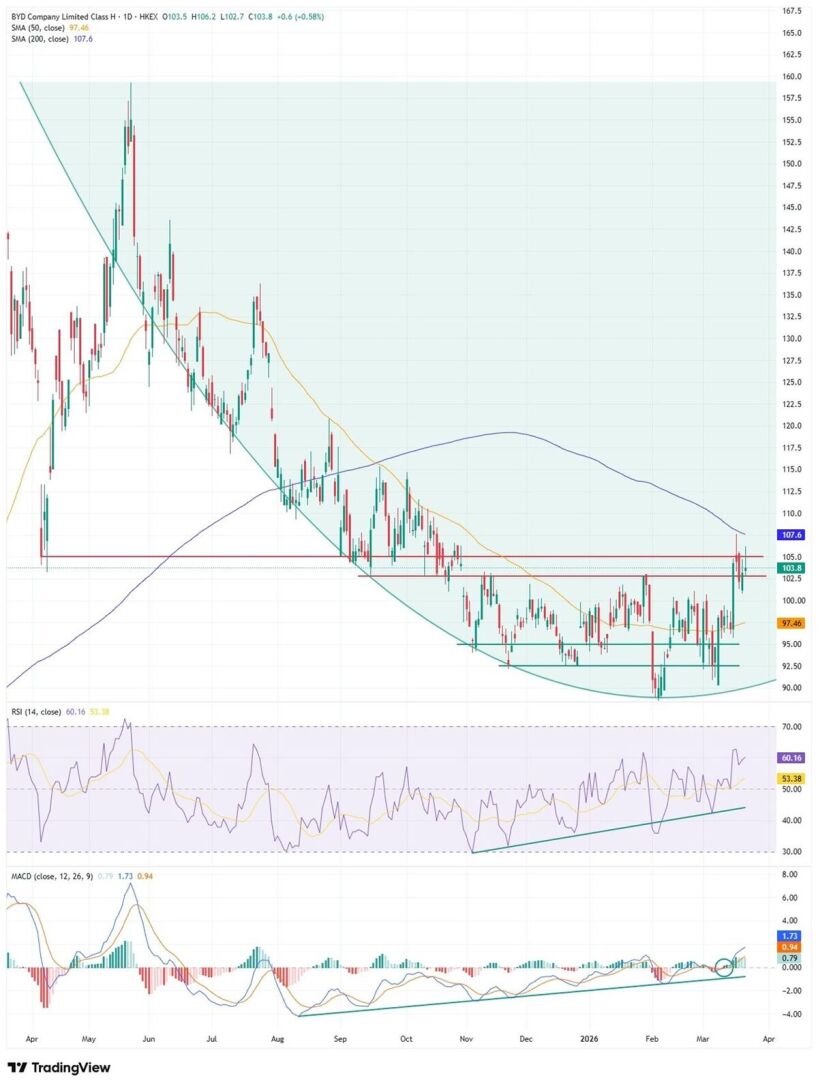Click the Aug label on time axis
818x1080 pixels.
[x=277, y=1038]
